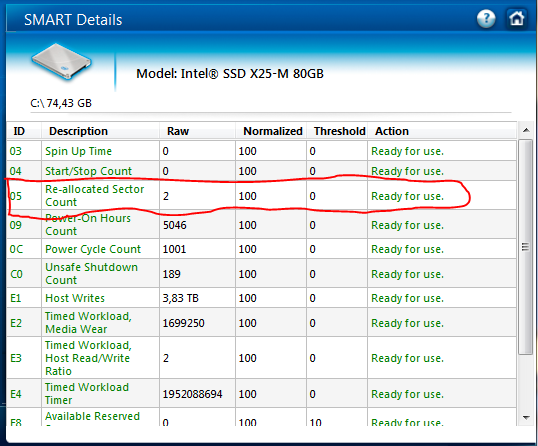Click ID cell E1

15,298
